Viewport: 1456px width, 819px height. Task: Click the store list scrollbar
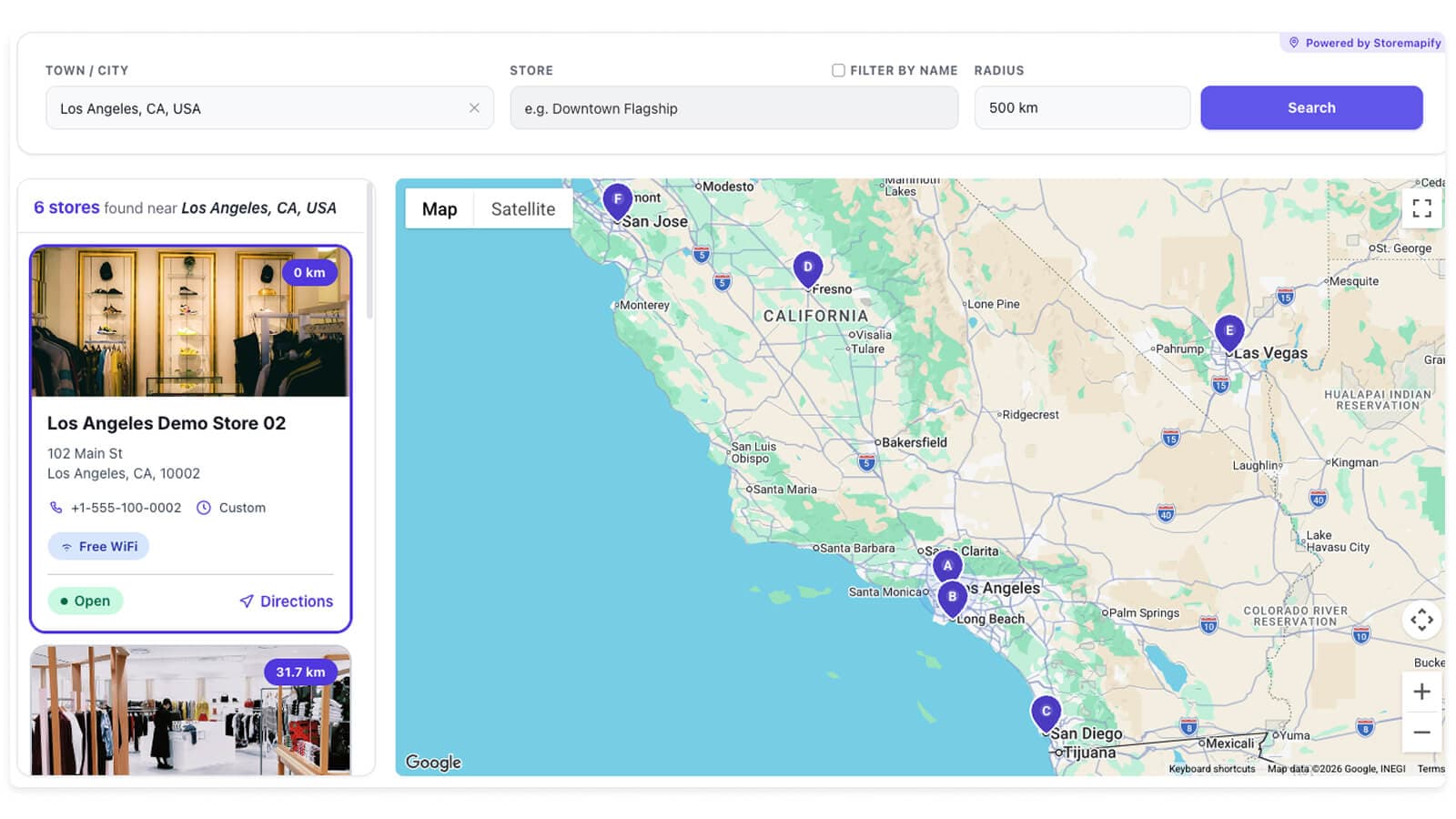(x=369, y=250)
